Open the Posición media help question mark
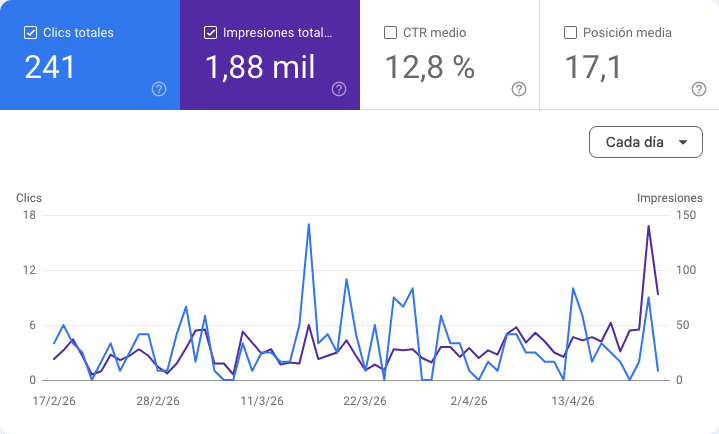Viewport: 719px width, 434px height. [699, 89]
